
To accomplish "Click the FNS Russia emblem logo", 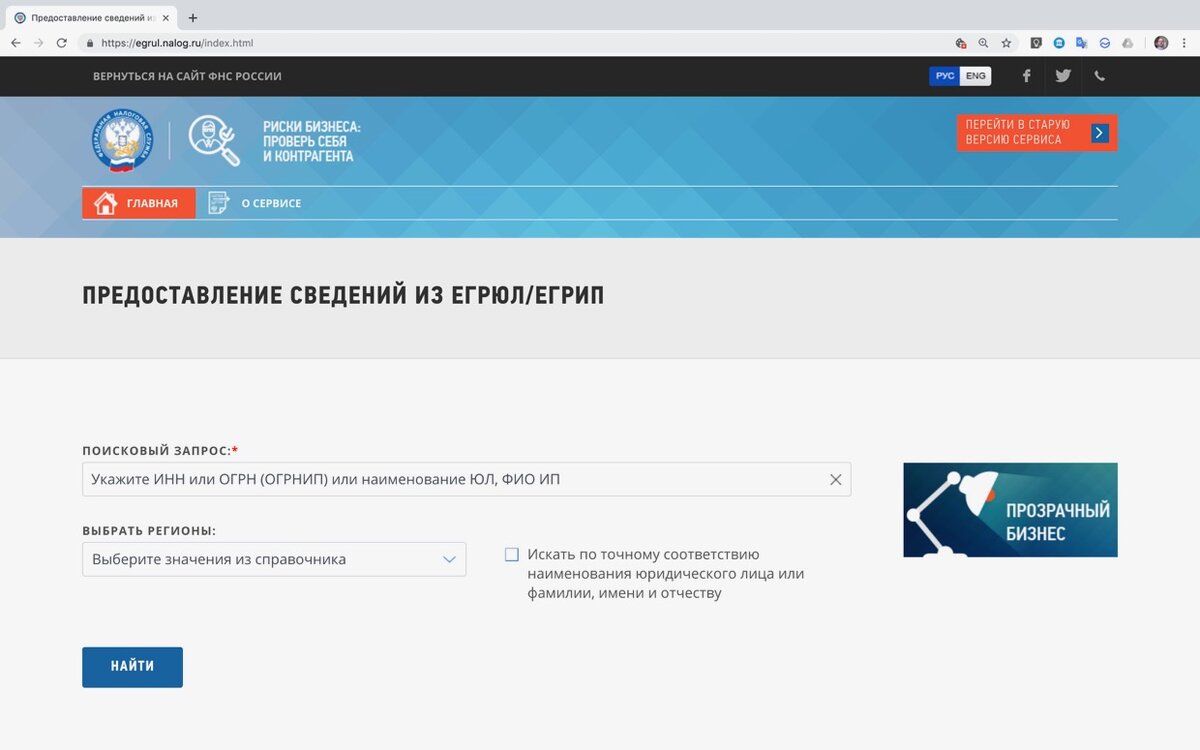I will (121, 140).
